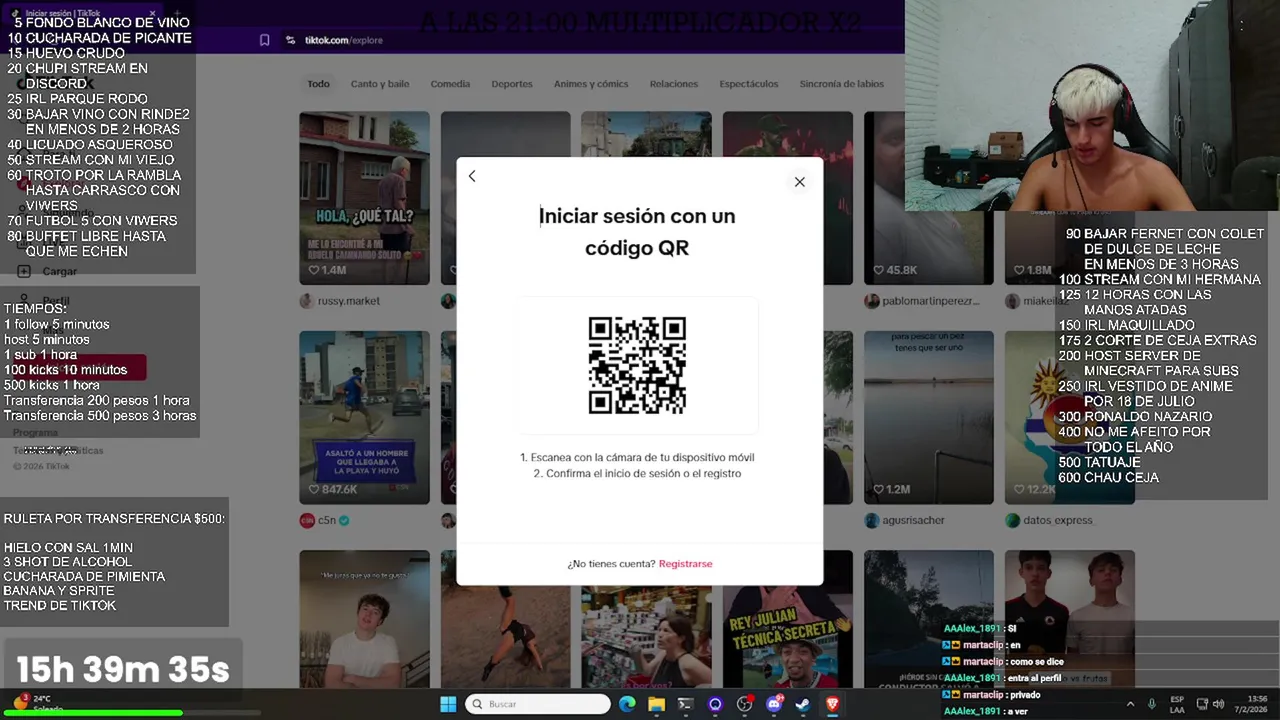1280x720 pixels.
Task: Open the c5n profile link
Action: pyautogui.click(x=327, y=520)
